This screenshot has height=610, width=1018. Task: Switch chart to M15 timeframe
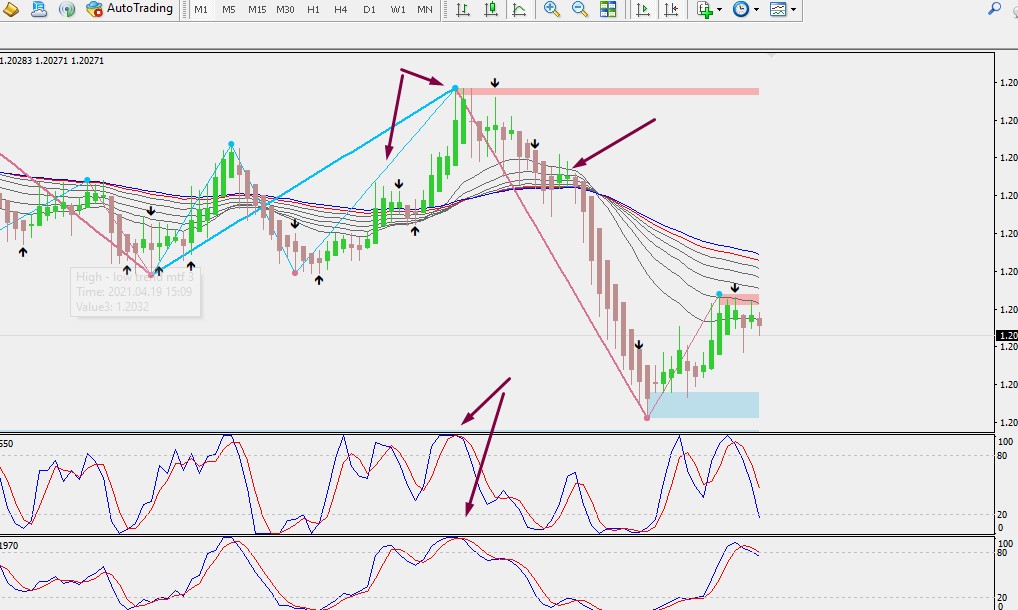pyautogui.click(x=257, y=10)
